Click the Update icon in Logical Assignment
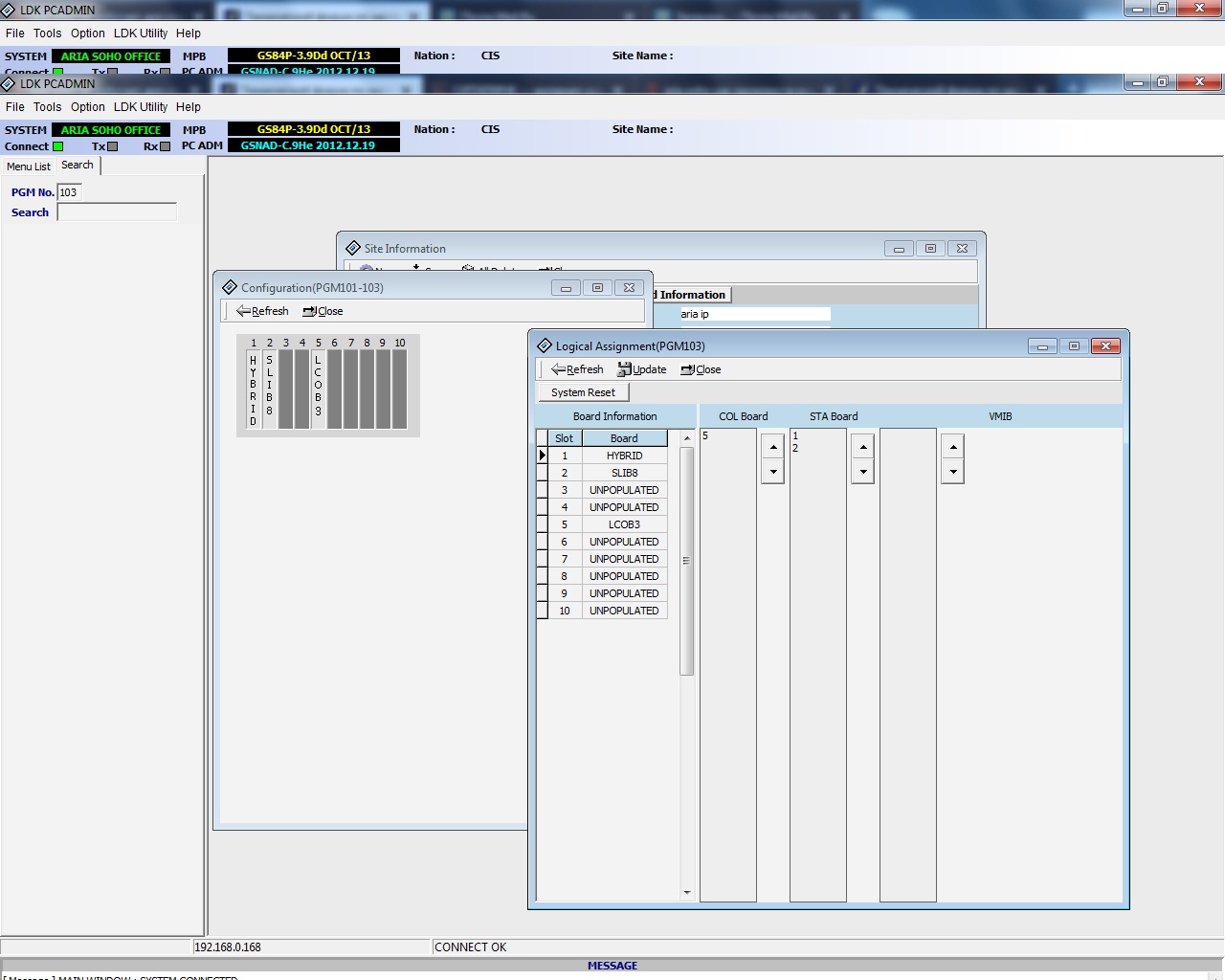 (x=624, y=369)
